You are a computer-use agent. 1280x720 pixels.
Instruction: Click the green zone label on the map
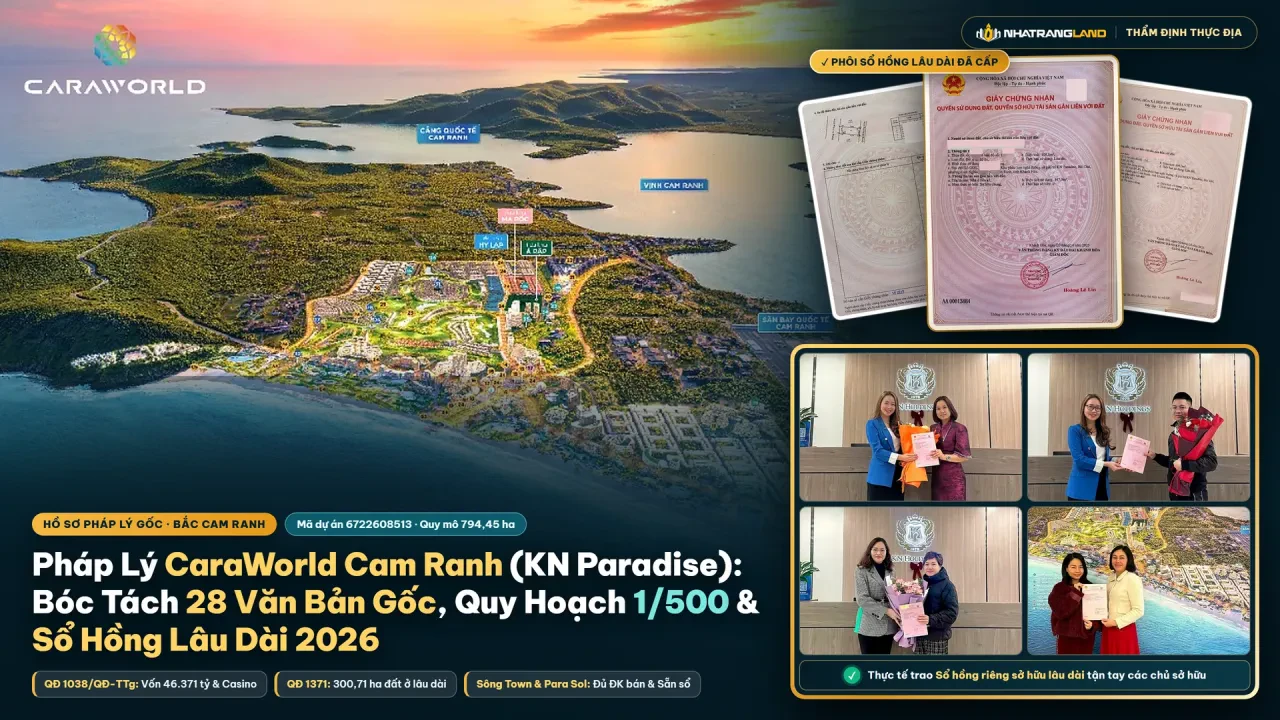tap(536, 248)
